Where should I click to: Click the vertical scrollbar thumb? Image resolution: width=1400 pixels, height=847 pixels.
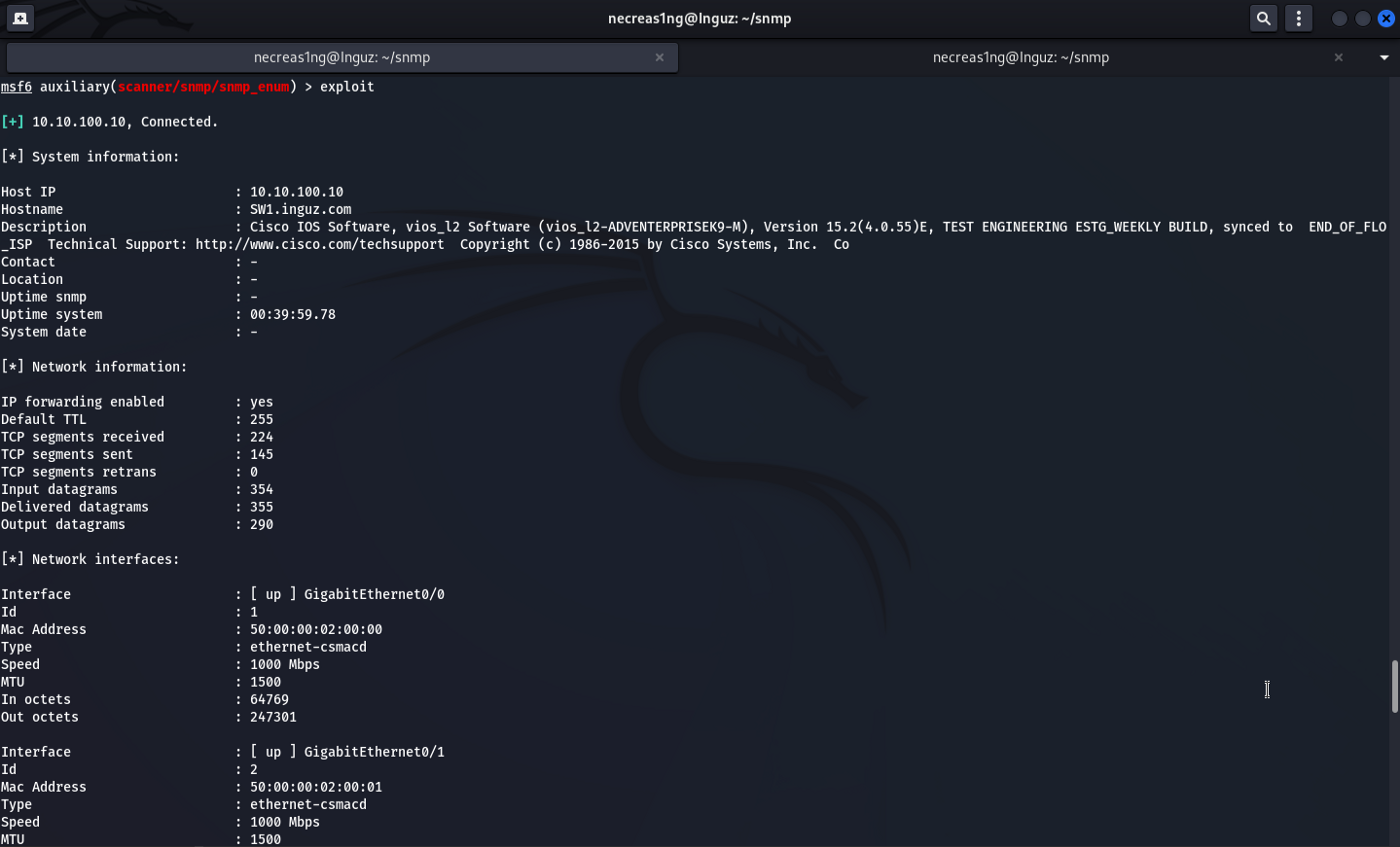tap(1395, 686)
